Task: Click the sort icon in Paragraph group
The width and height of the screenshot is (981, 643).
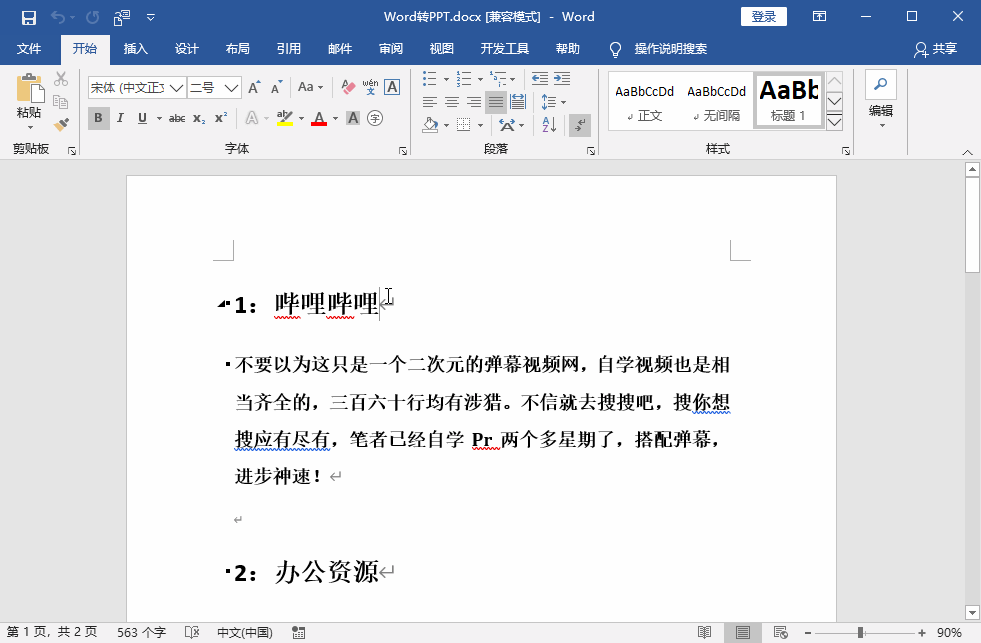Action: click(548, 124)
